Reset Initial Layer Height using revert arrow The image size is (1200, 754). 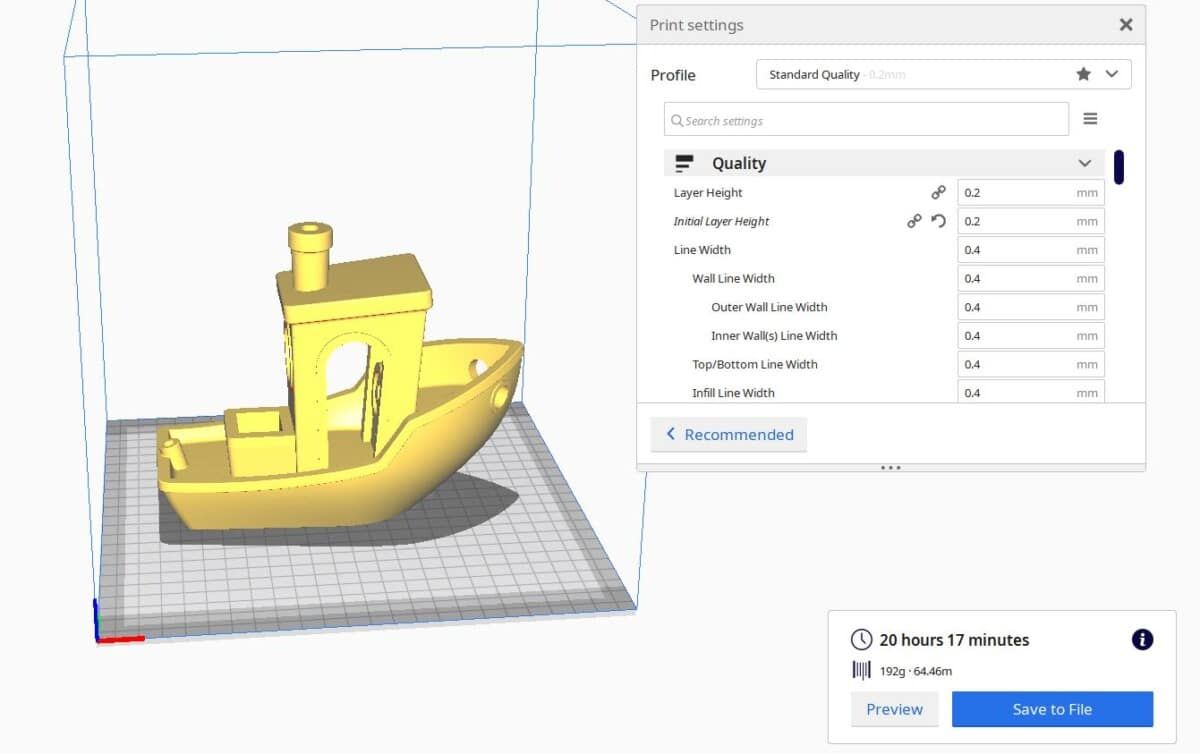tap(938, 221)
